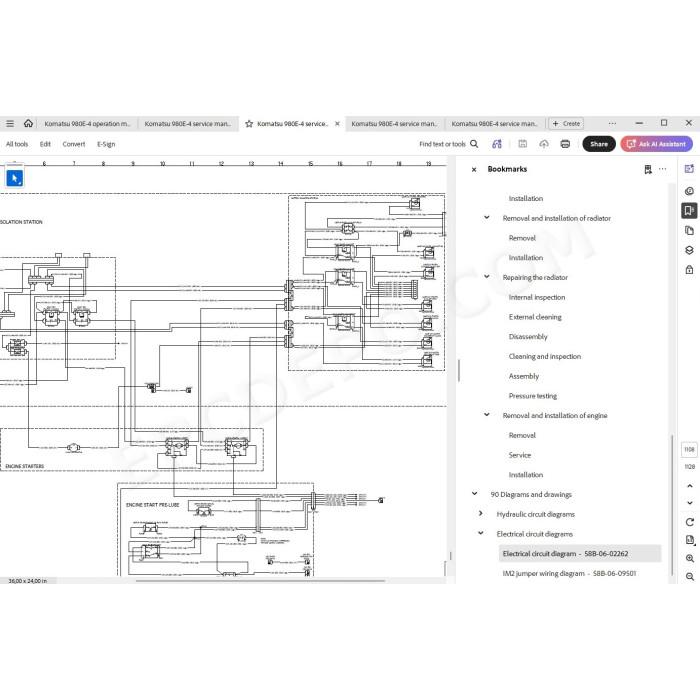
Task: Open the page thumbnails panel
Action: point(689,230)
